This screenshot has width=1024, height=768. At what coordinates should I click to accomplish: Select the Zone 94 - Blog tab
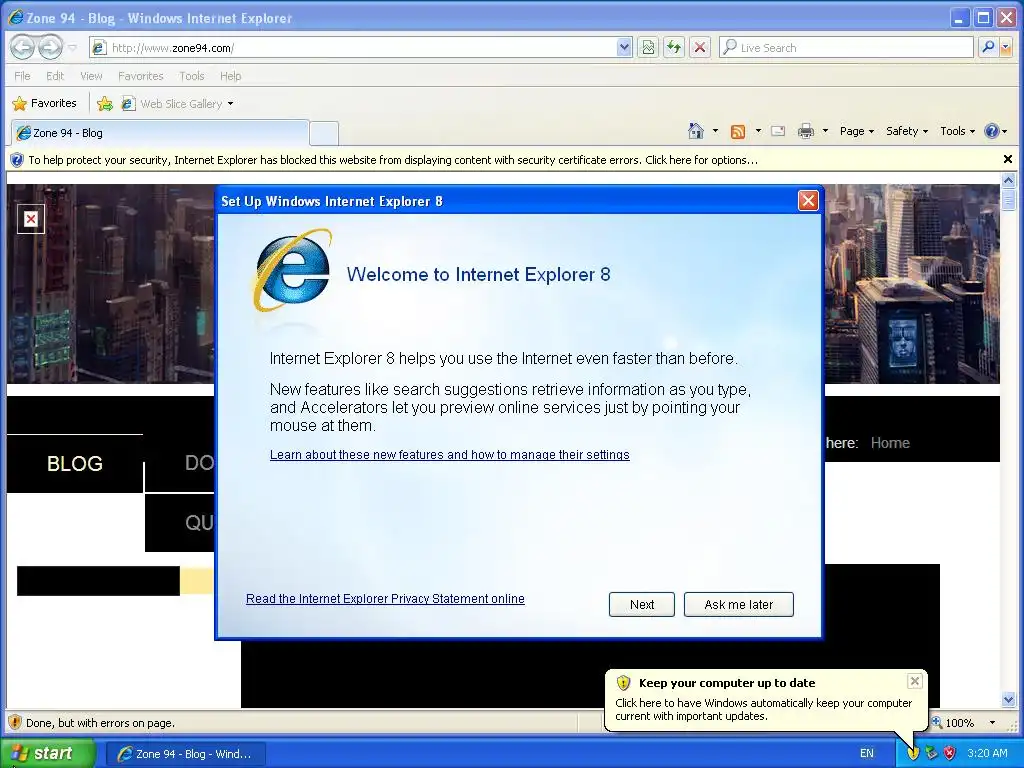tap(159, 133)
